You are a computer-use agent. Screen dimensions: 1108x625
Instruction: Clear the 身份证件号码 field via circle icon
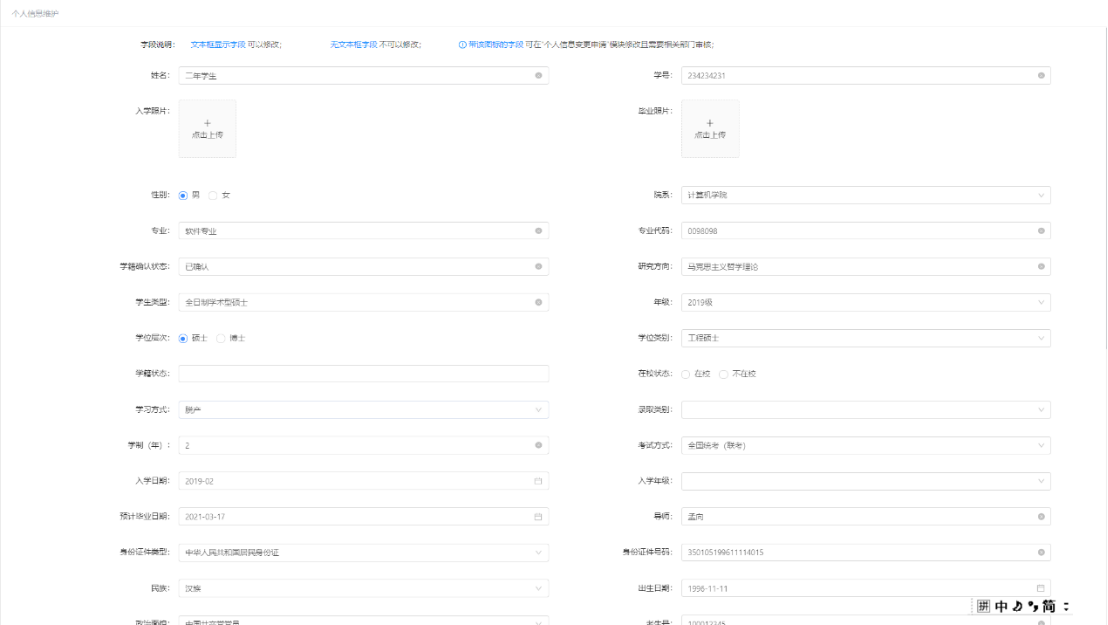pyautogui.click(x=1041, y=552)
